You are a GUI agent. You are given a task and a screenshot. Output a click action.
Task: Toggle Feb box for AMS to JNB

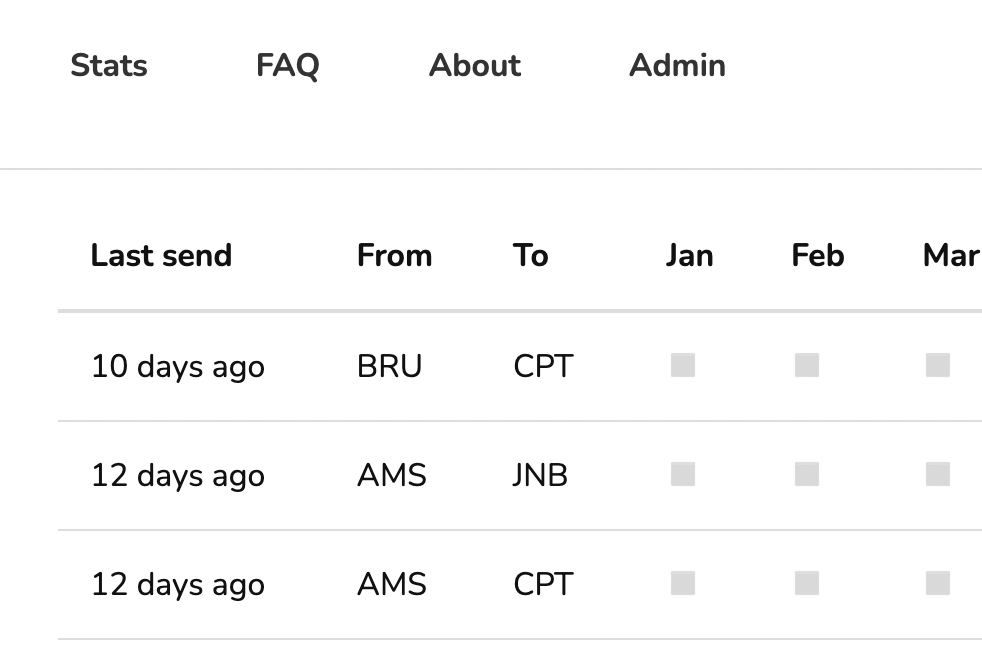point(807,474)
